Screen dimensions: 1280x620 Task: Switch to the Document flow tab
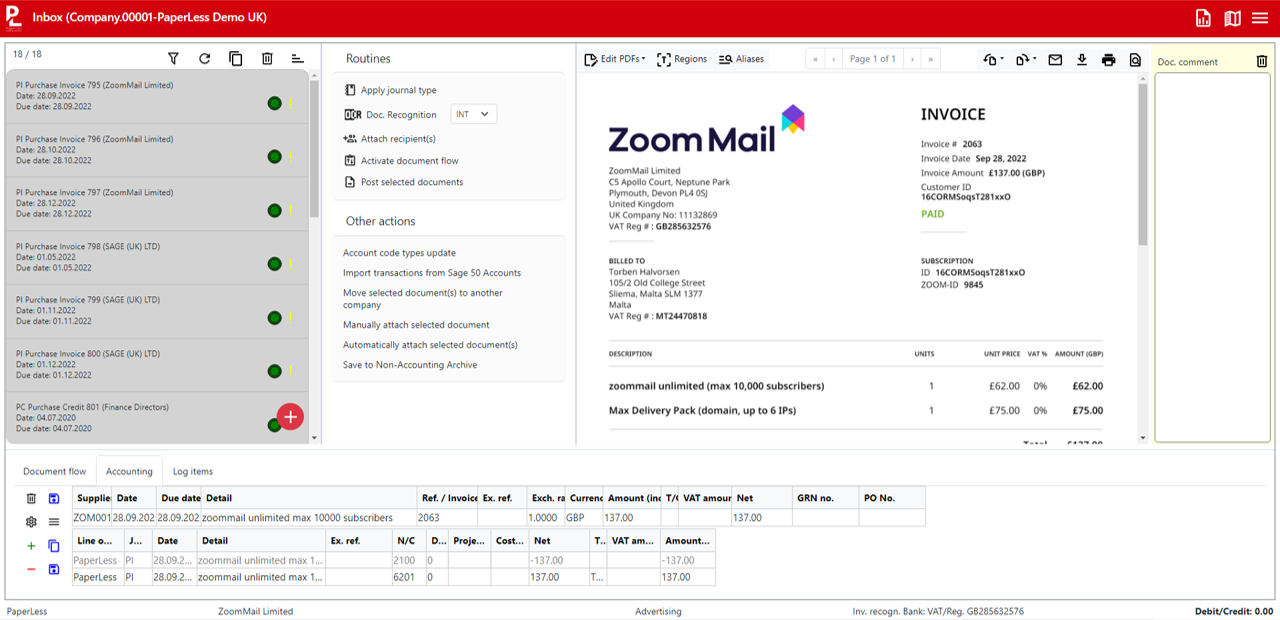[54, 470]
